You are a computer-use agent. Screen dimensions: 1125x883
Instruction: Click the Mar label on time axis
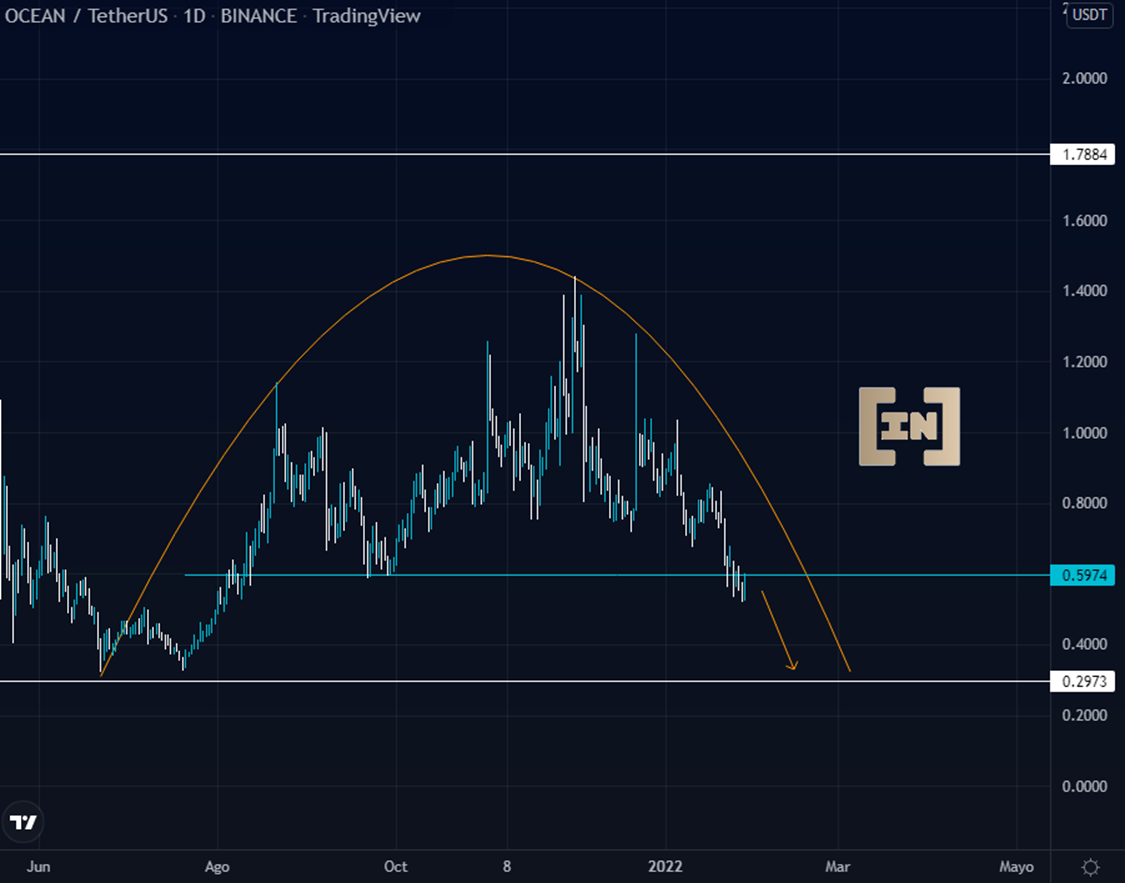pyautogui.click(x=837, y=867)
